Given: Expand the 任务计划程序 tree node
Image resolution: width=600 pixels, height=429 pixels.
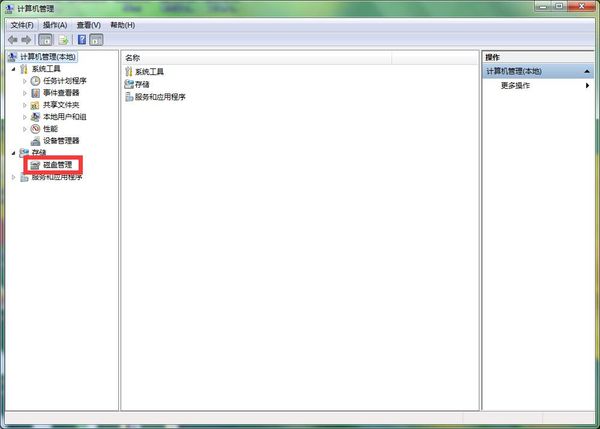Looking at the screenshot, I should [x=25, y=81].
